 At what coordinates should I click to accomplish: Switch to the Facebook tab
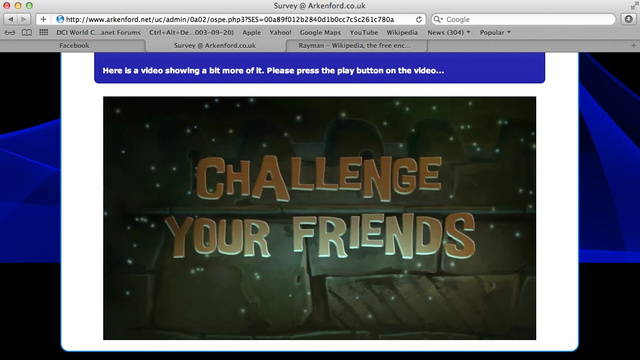(74, 45)
